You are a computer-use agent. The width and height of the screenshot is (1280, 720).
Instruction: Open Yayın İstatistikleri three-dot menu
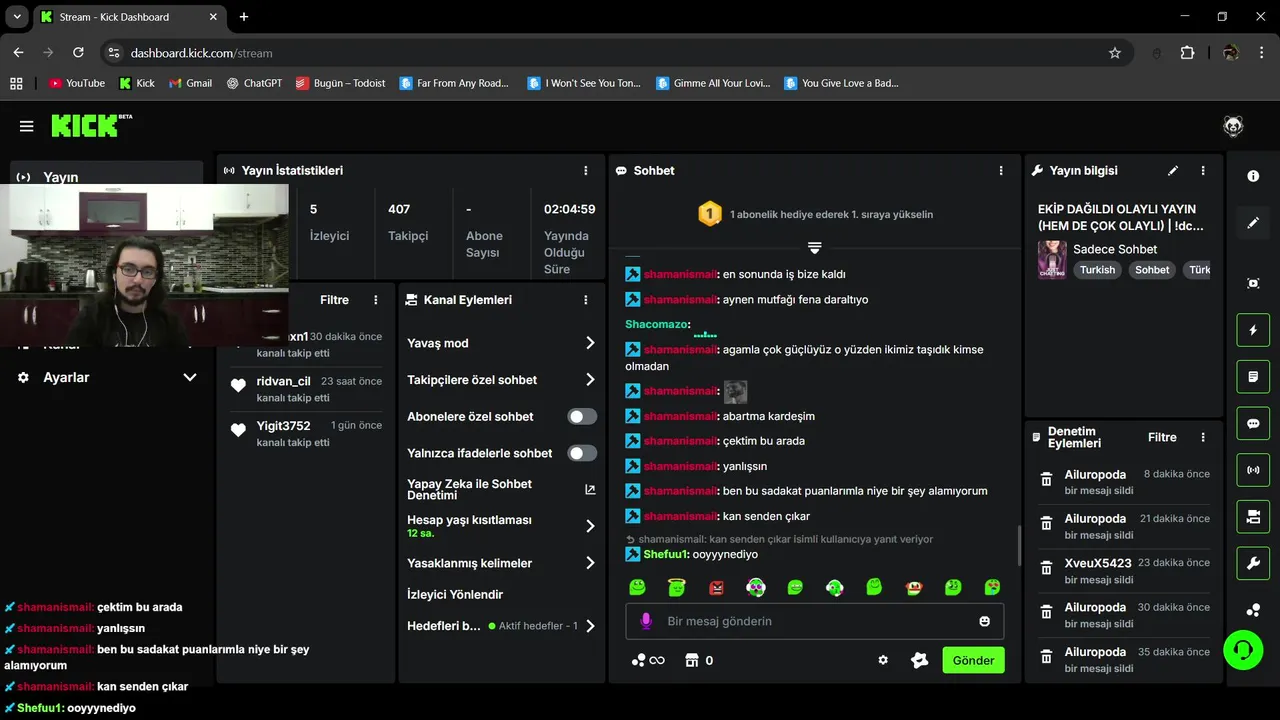[x=586, y=171]
